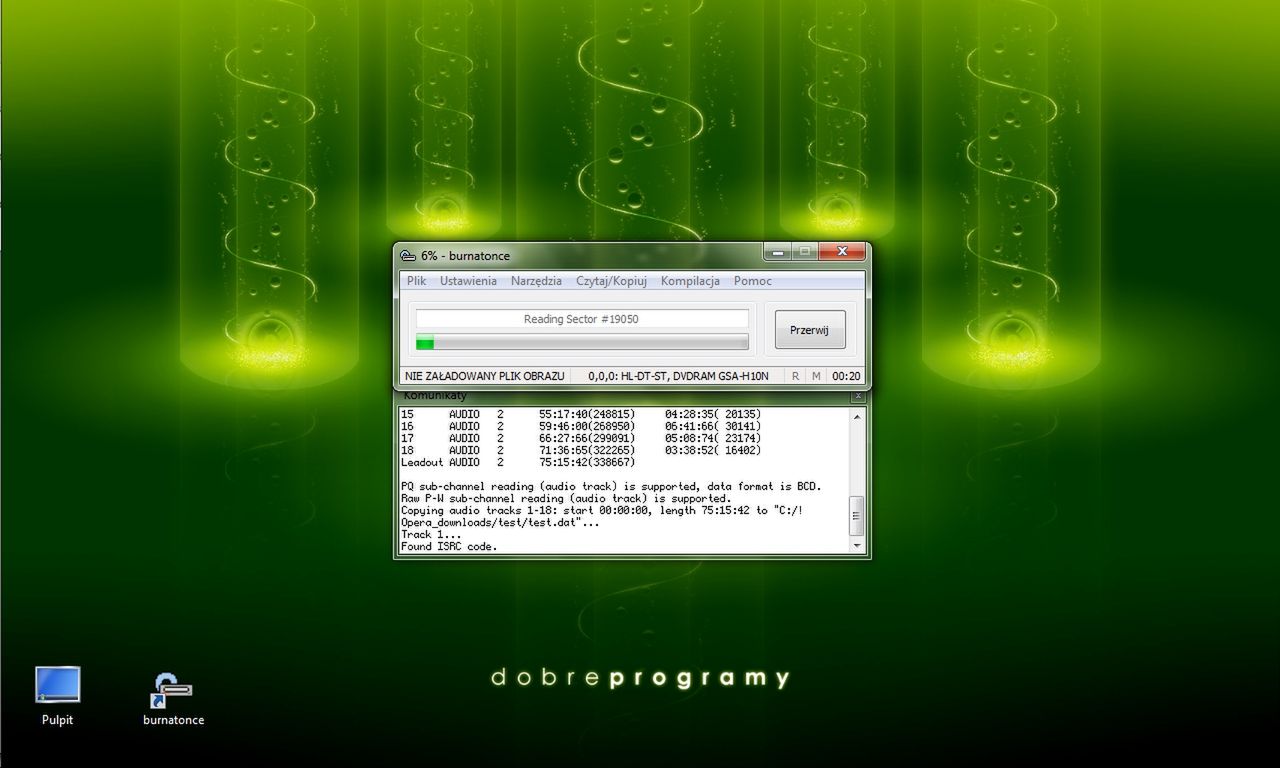Select the Pulpit desktop icon
This screenshot has height=768, width=1280.
tap(57, 696)
